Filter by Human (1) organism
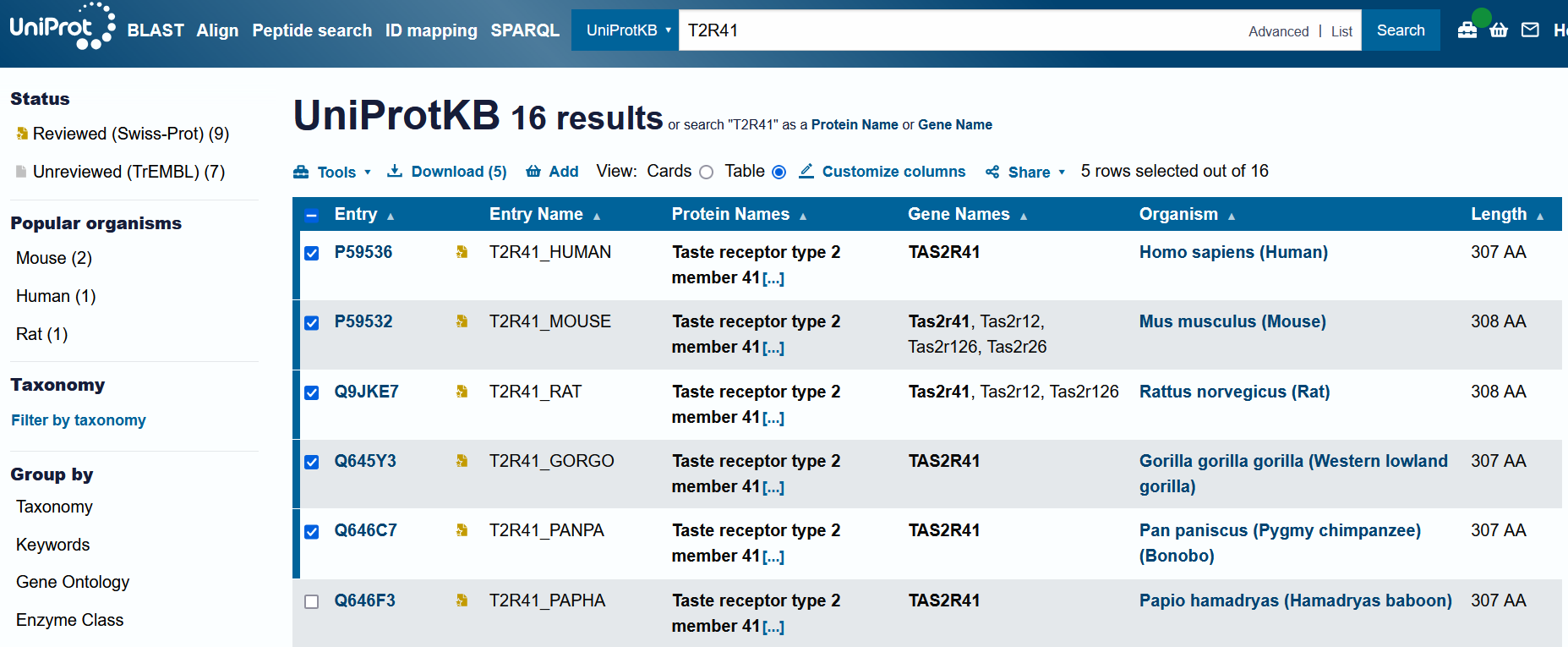 coord(56,296)
